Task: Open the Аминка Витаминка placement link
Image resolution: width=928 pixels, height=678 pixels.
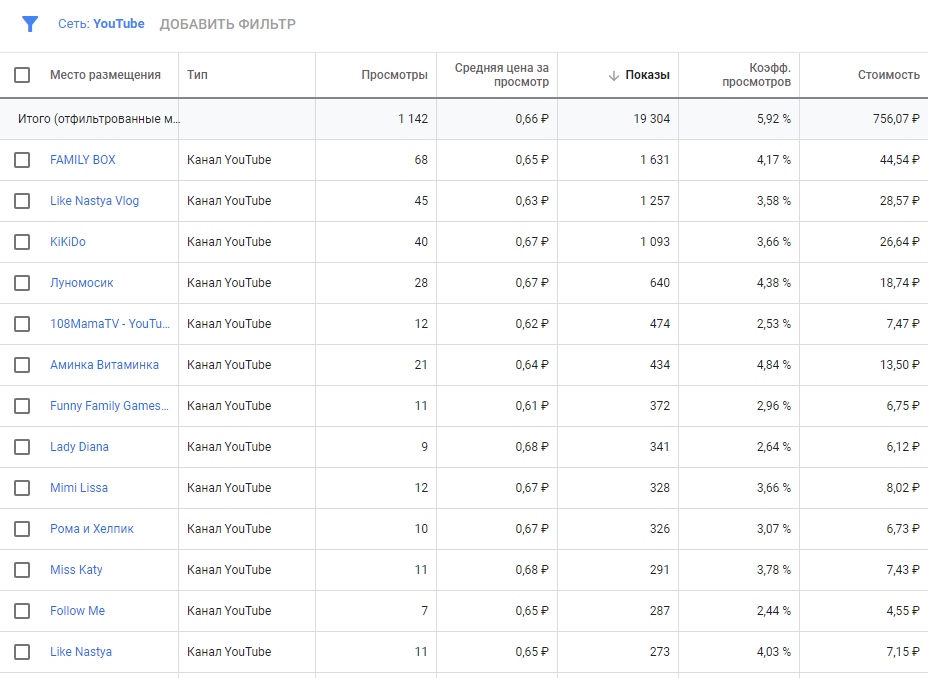Action: tap(104, 364)
